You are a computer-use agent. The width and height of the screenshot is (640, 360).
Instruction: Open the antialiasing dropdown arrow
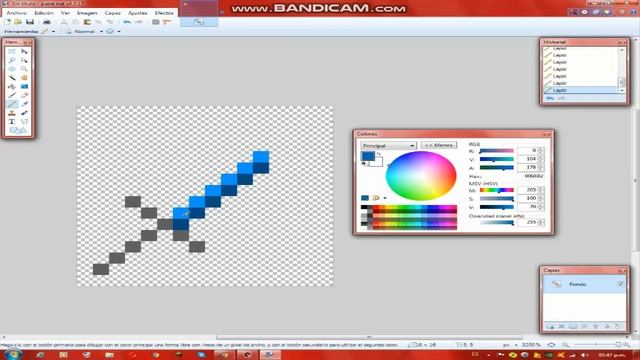click(119, 31)
